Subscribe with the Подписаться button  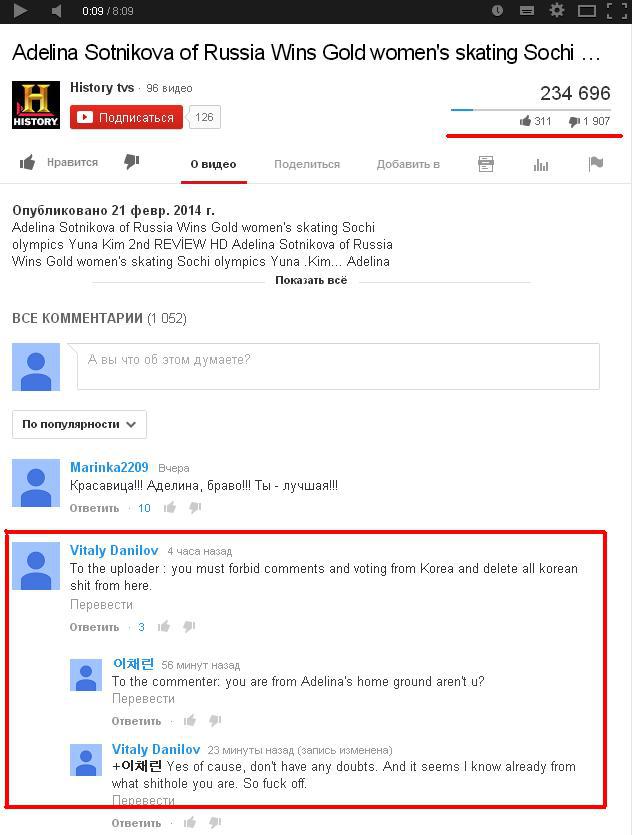(x=126, y=117)
